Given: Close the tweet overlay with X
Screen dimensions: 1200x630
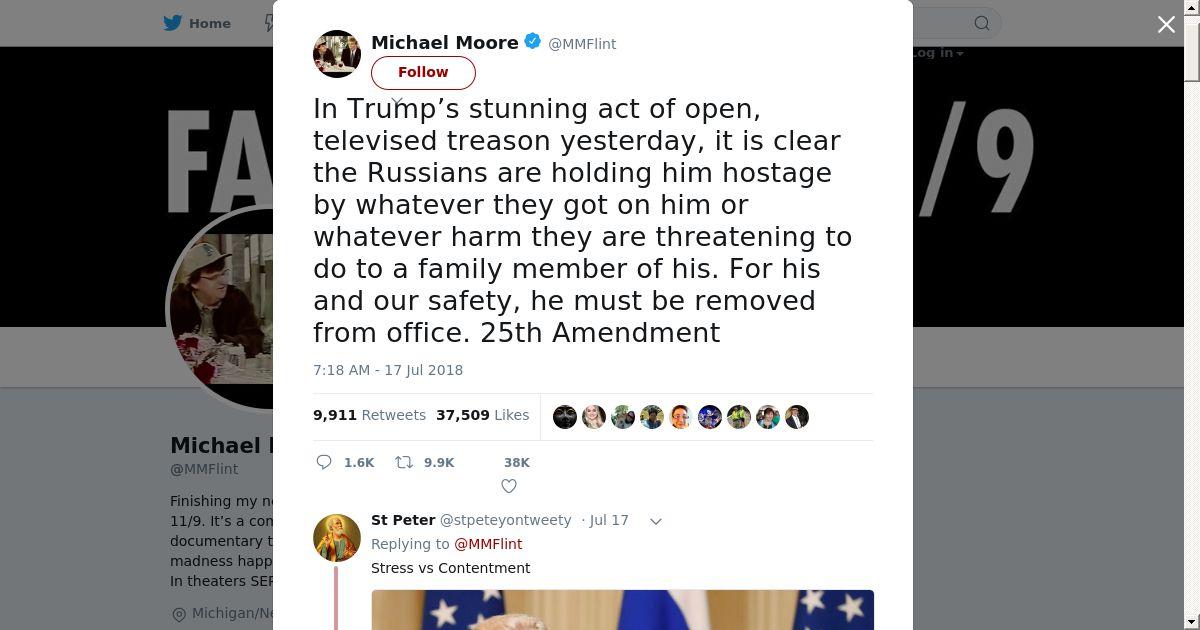Looking at the screenshot, I should (1166, 24).
